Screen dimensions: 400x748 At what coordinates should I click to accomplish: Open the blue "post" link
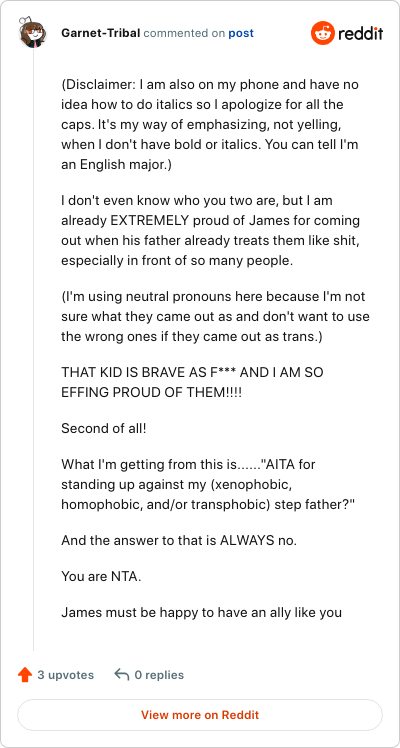(x=241, y=33)
